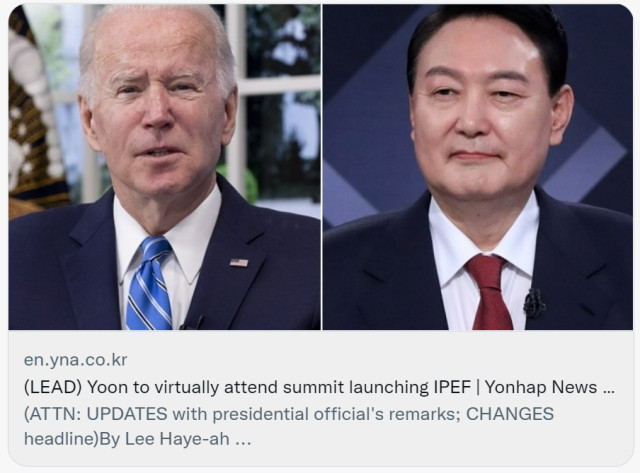
Task: Click the en.yna.co.kr domain link
Action: (x=76, y=360)
